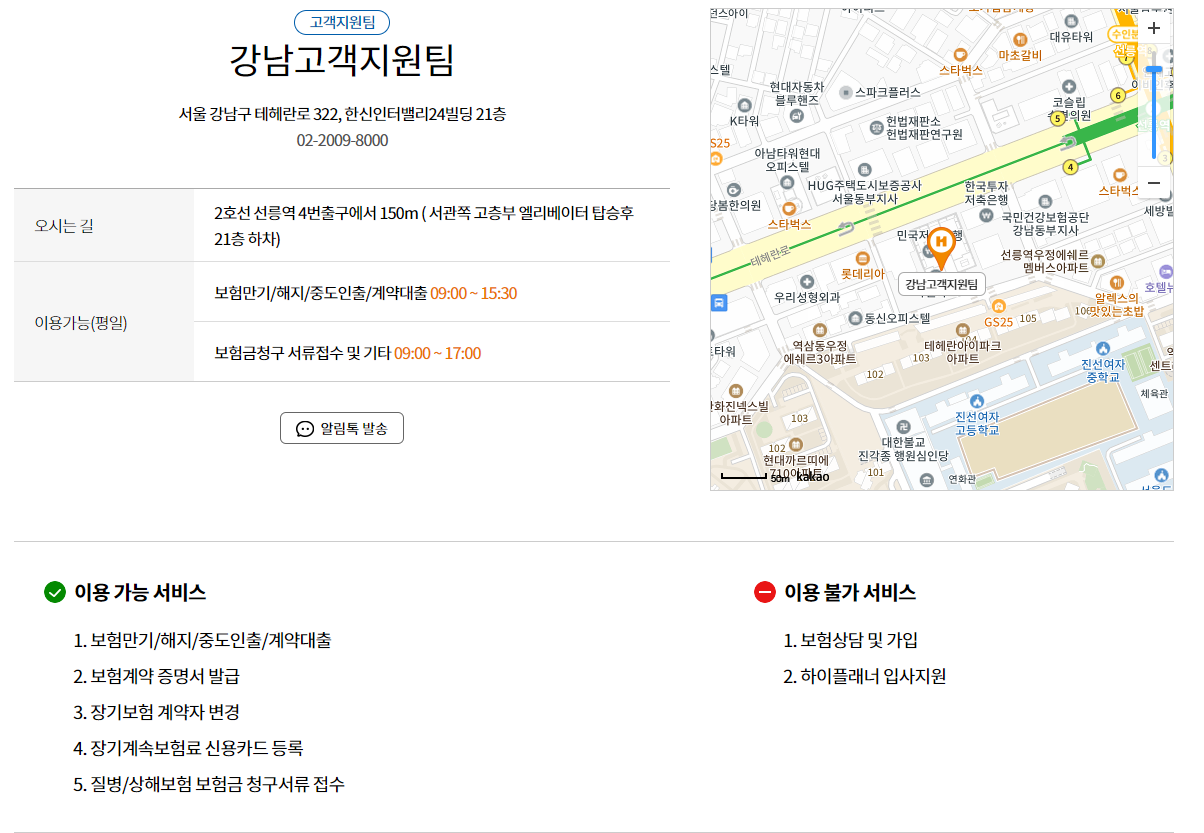Click the 진선여자중학교 school icon
This screenshot has height=833, width=1204.
(1103, 349)
